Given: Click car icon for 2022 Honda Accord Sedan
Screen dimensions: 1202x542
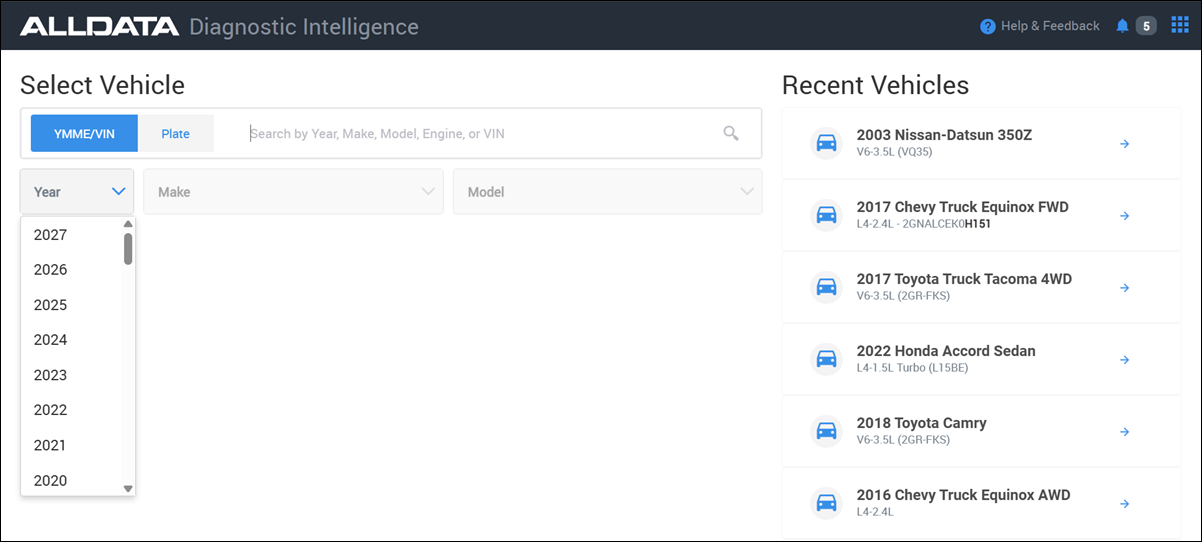Looking at the screenshot, I should [x=827, y=360].
